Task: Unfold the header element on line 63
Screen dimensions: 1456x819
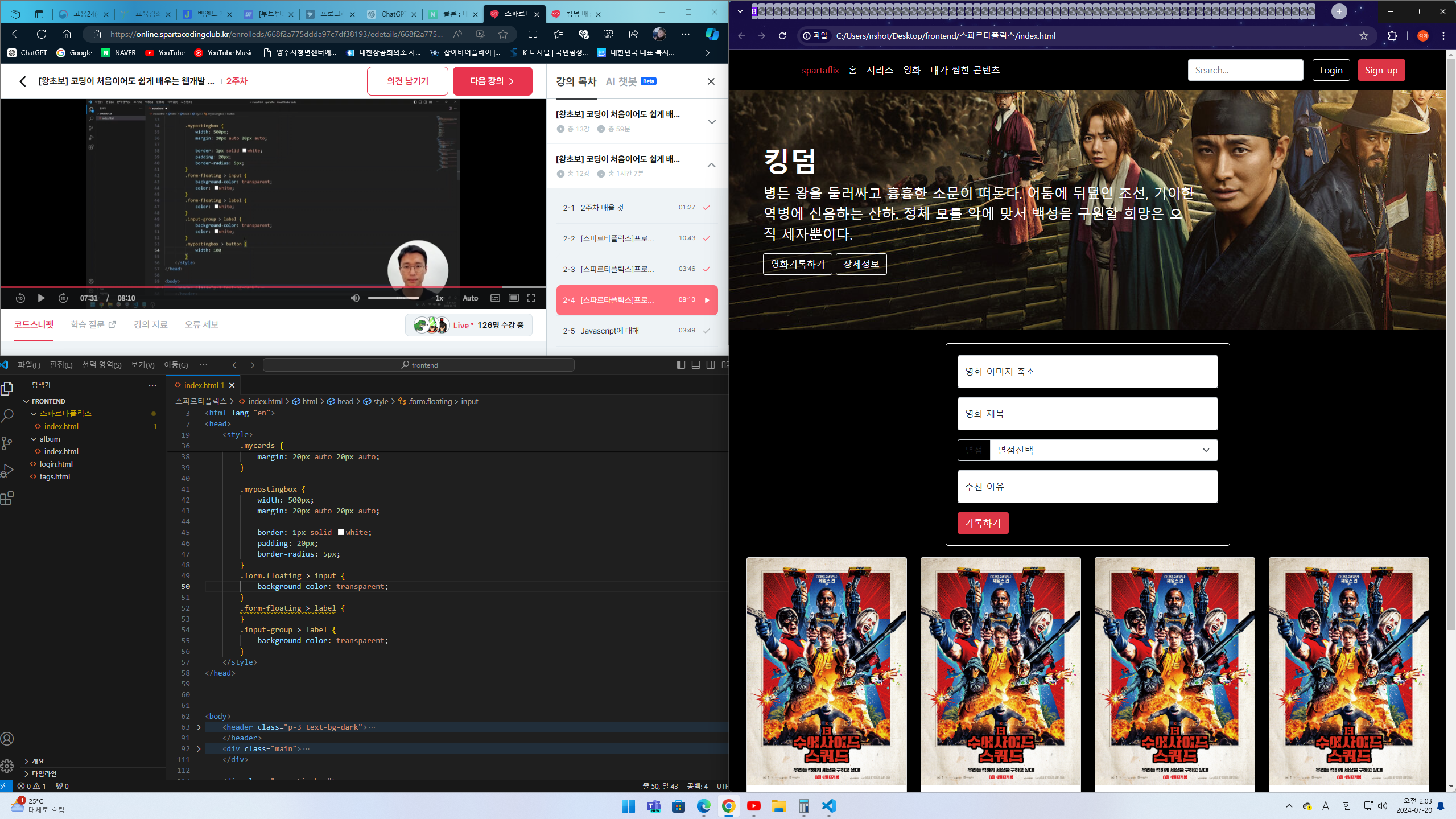Action: [x=199, y=727]
